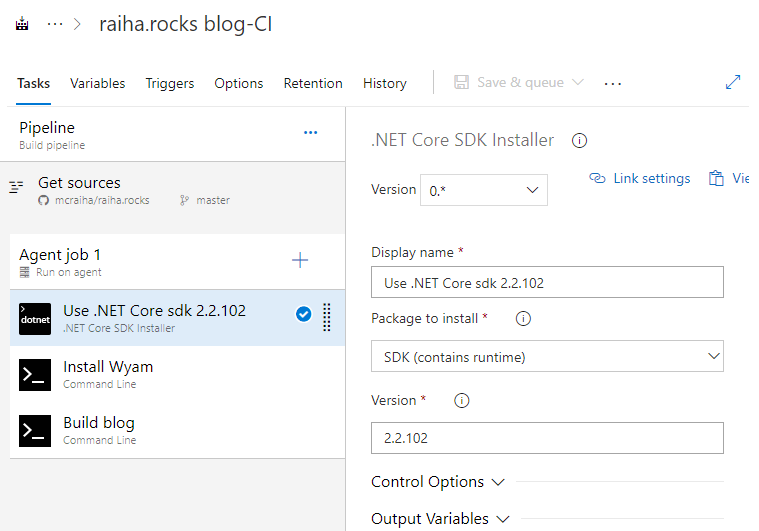
Task: Click the branch icon beside master
Action: tap(184, 200)
